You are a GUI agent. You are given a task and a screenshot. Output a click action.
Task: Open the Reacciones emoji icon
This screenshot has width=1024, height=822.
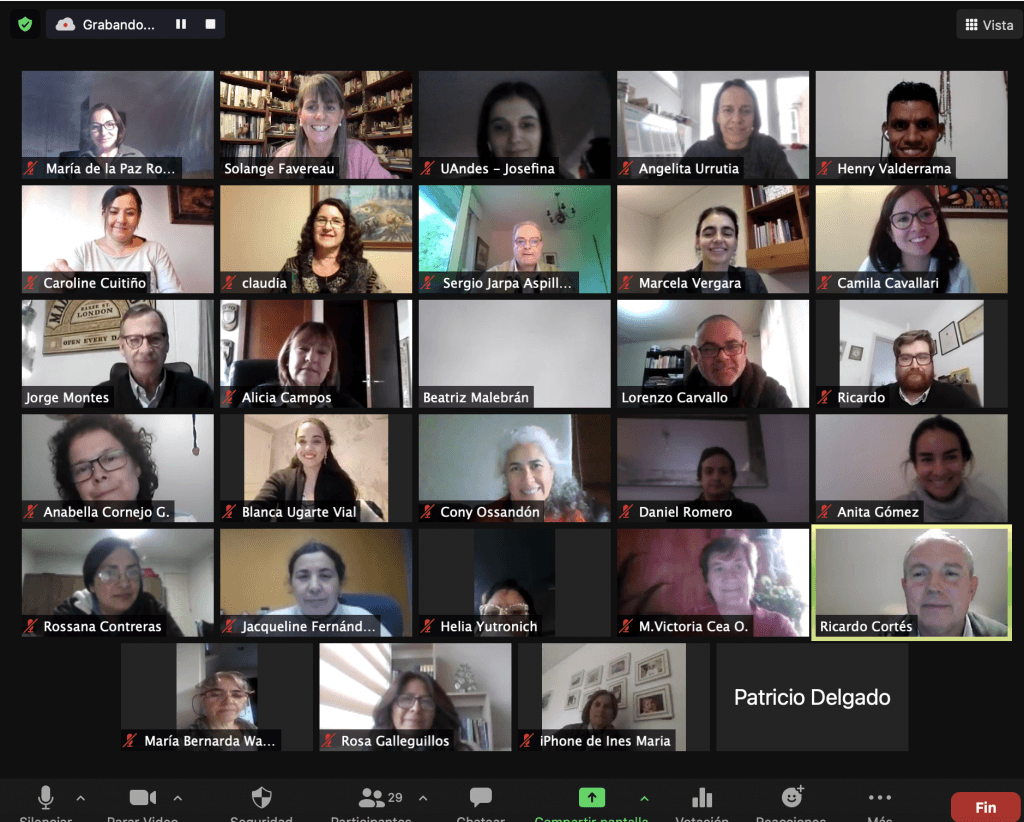792,797
